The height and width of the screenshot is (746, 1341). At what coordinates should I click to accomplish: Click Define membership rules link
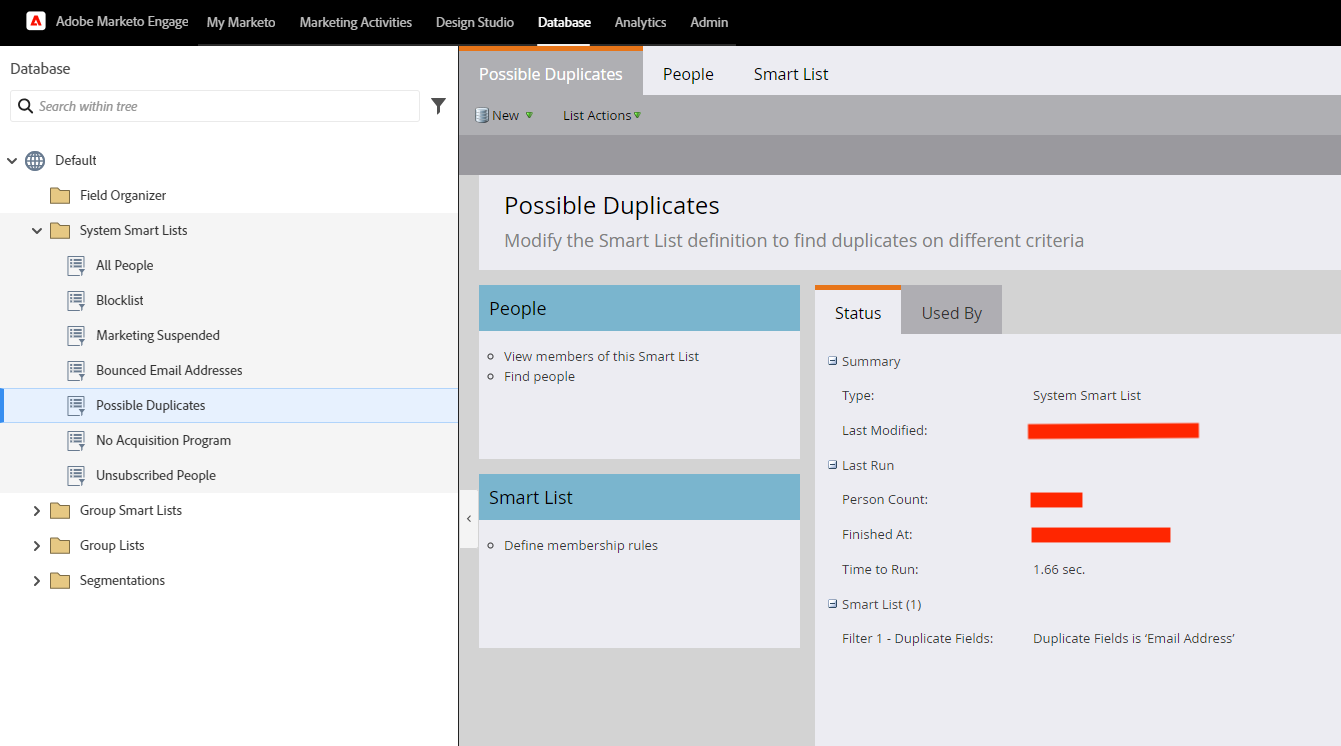(581, 545)
